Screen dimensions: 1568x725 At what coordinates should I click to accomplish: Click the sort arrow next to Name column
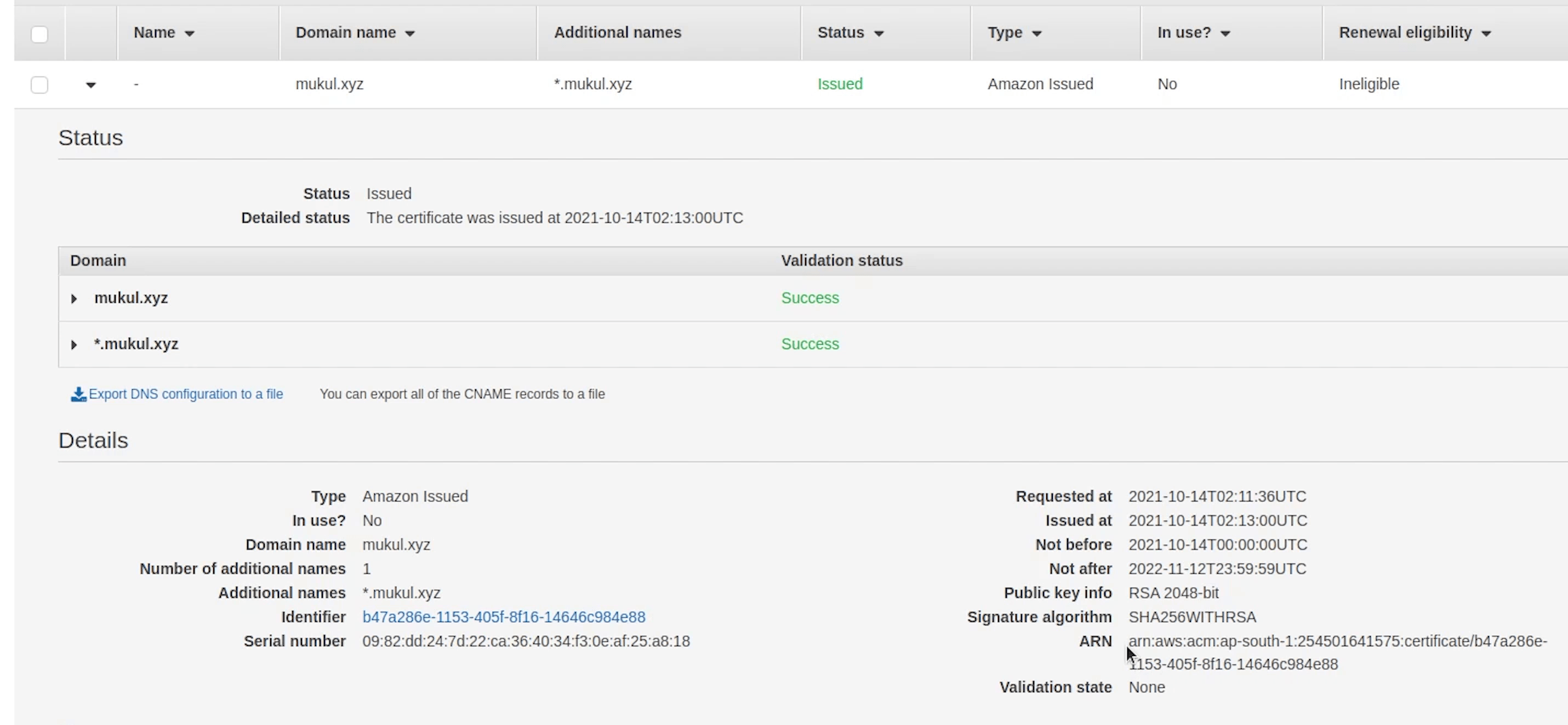click(x=189, y=33)
